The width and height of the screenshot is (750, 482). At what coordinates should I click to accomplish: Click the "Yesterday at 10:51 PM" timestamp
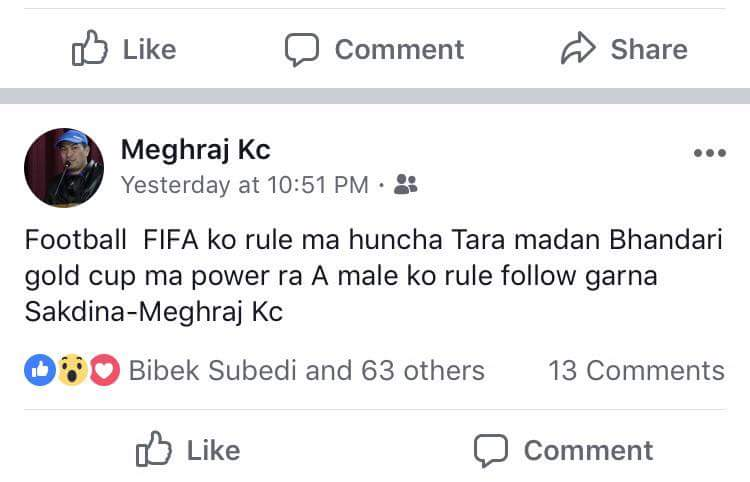point(244,185)
